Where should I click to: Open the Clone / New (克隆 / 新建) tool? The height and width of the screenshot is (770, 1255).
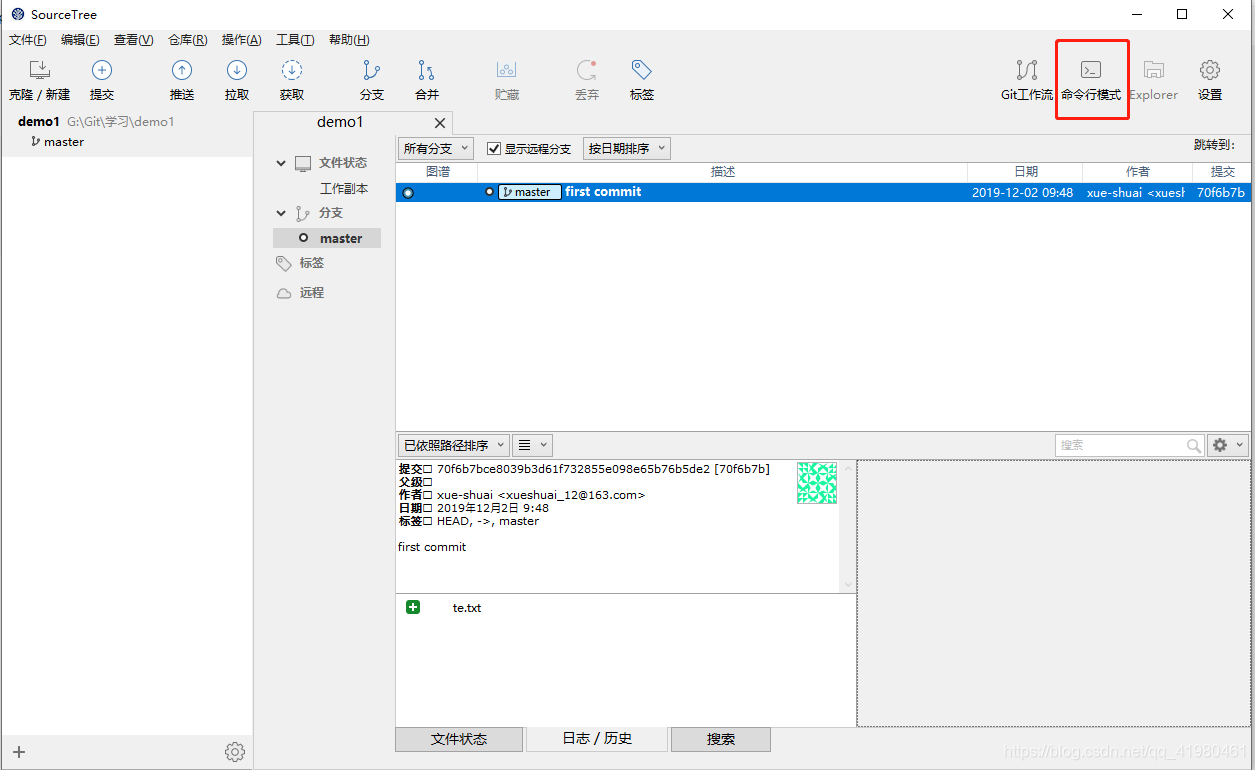click(39, 80)
